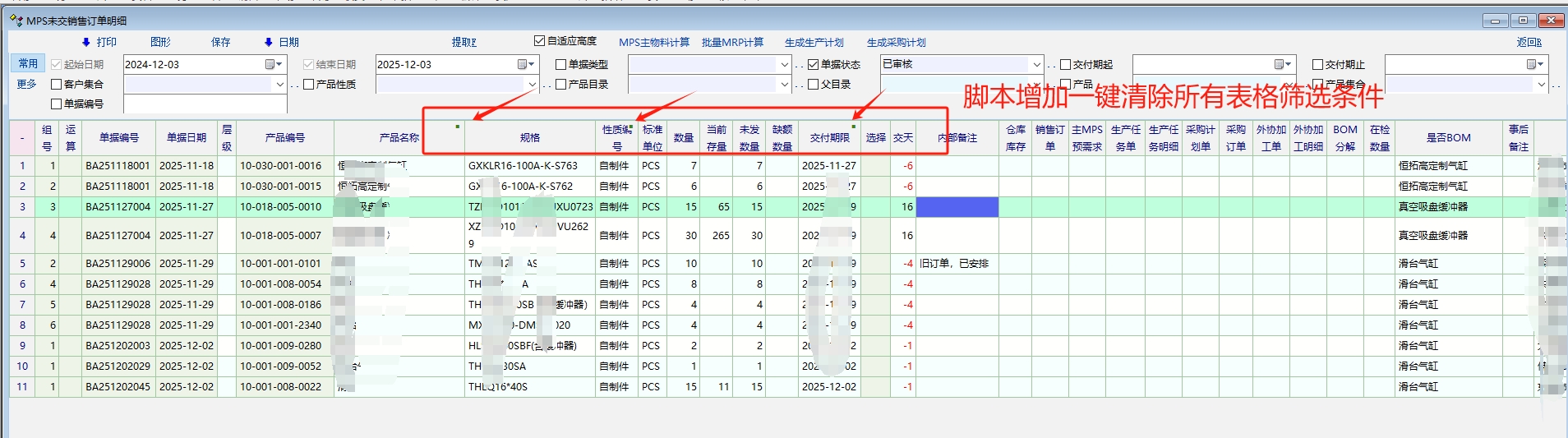This screenshot has height=438, width=1568.
Task: Click the blue arrow icon beside 日期
Action: [268, 42]
